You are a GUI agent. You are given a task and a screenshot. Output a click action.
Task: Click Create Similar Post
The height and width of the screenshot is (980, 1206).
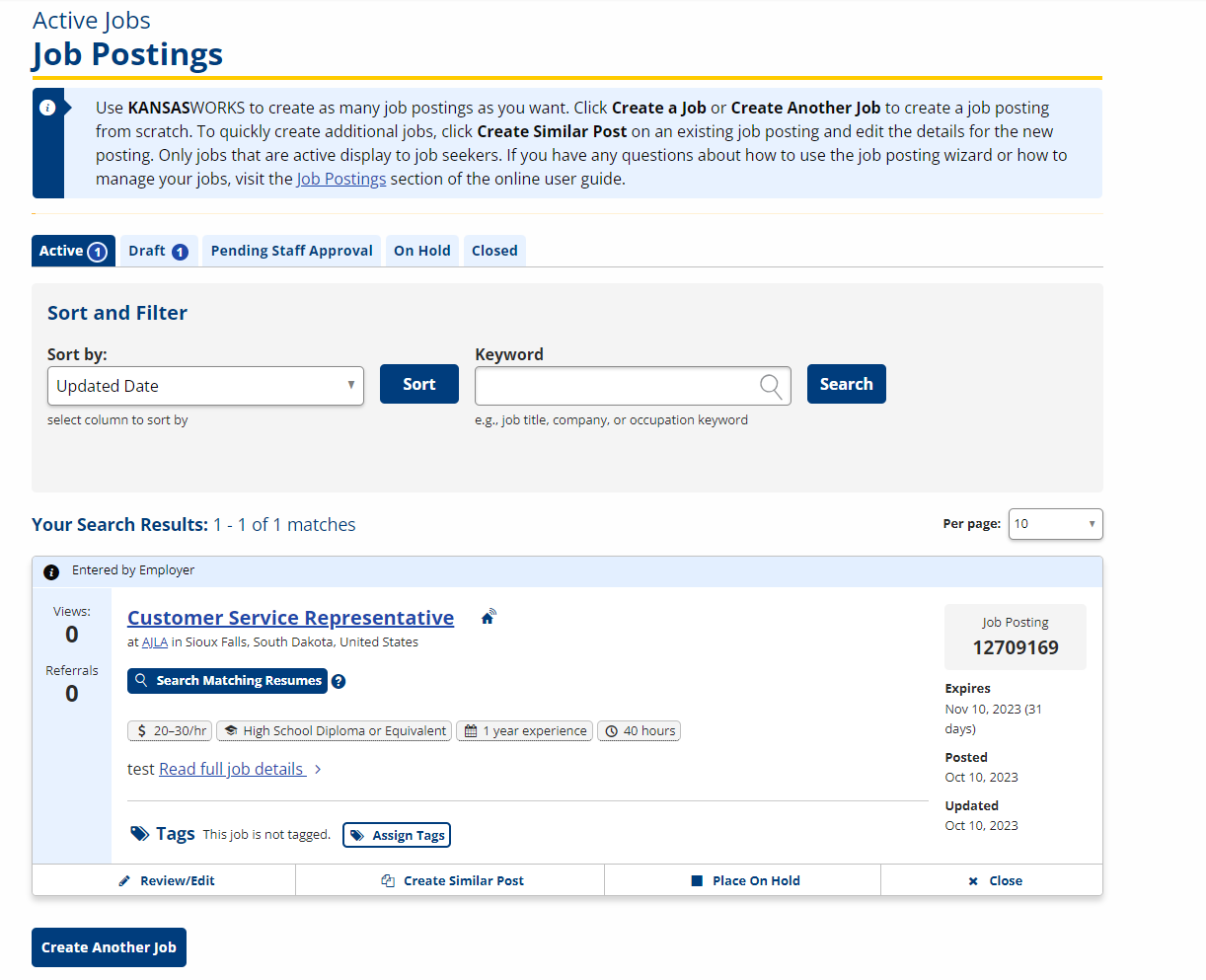452,880
